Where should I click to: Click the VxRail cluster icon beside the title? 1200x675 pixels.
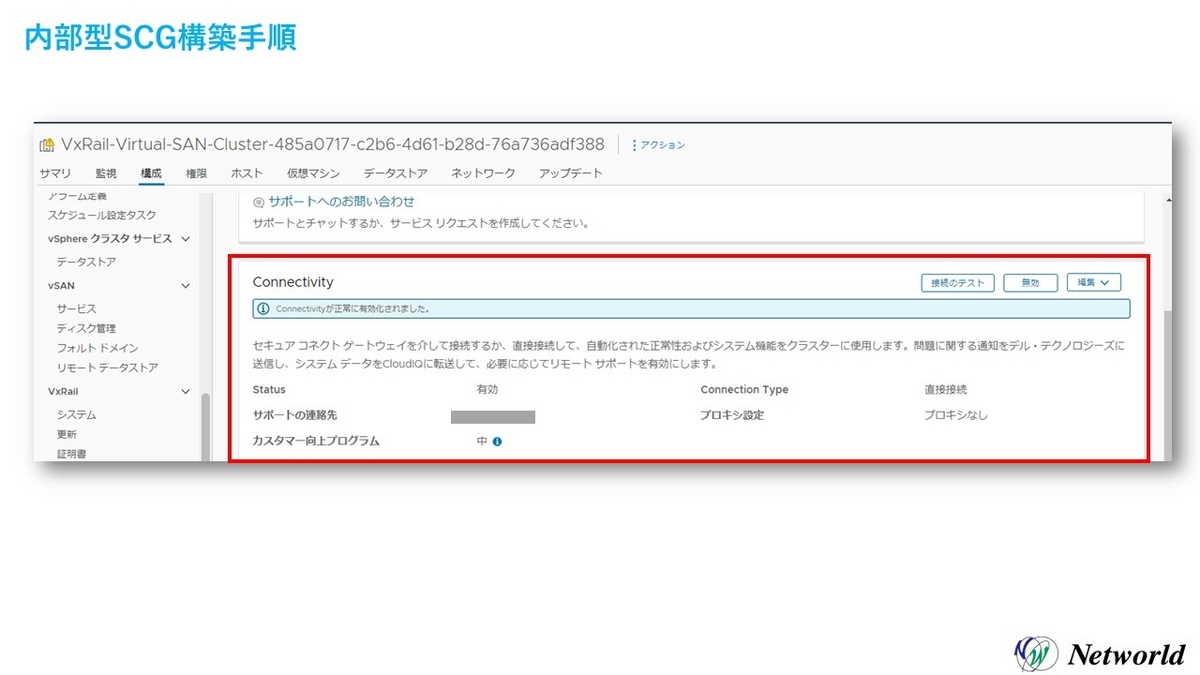point(47,145)
